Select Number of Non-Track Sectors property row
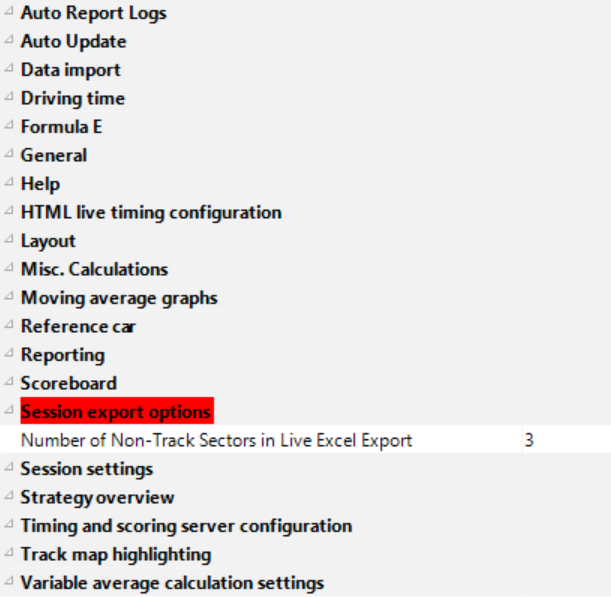This screenshot has width=611, height=597. pos(216,440)
